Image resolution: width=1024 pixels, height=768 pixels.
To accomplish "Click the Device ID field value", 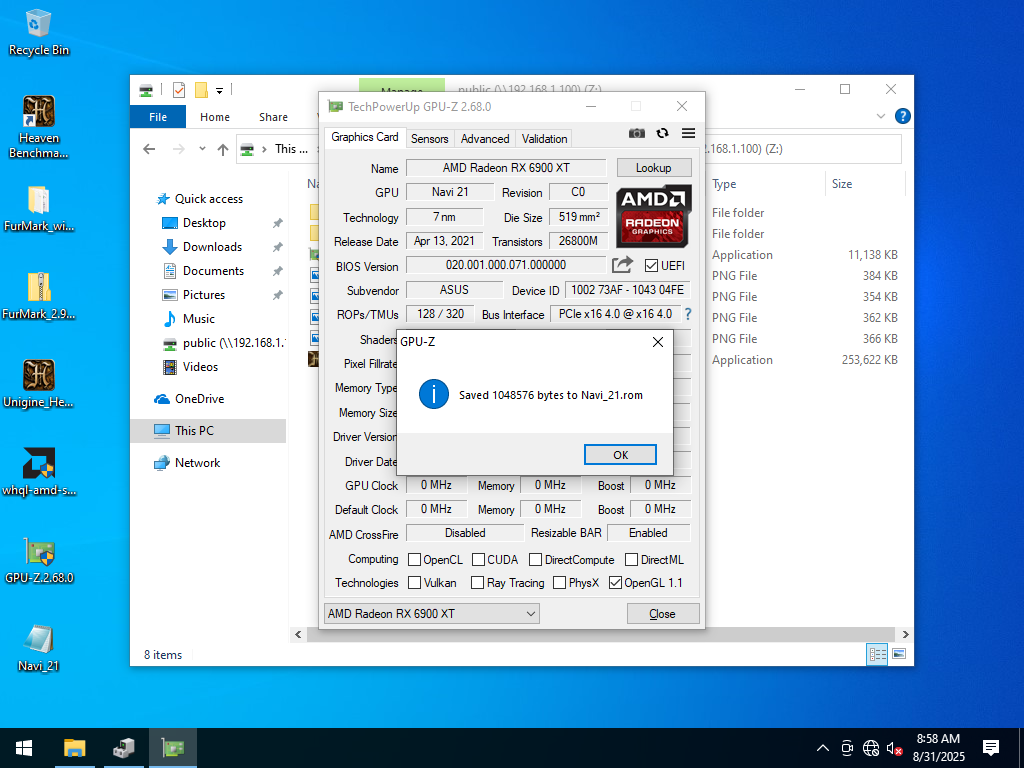I will [627, 290].
